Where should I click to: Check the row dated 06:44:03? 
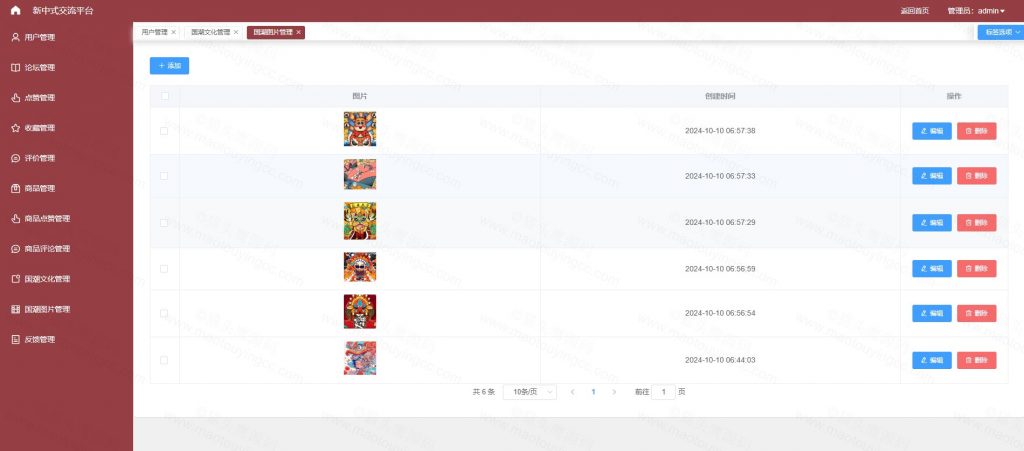click(164, 360)
